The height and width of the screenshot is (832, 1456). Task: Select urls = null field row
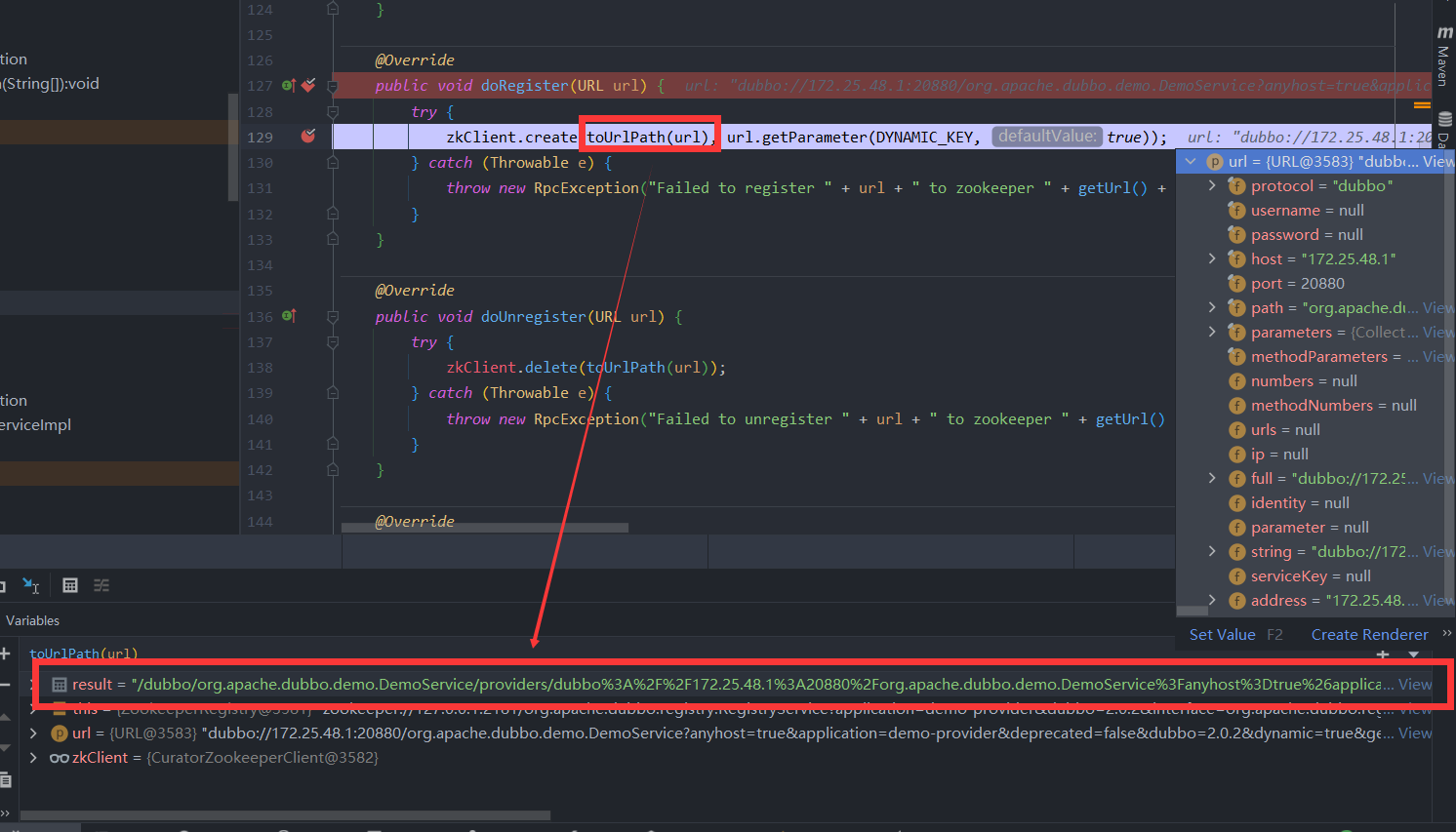[1315, 429]
